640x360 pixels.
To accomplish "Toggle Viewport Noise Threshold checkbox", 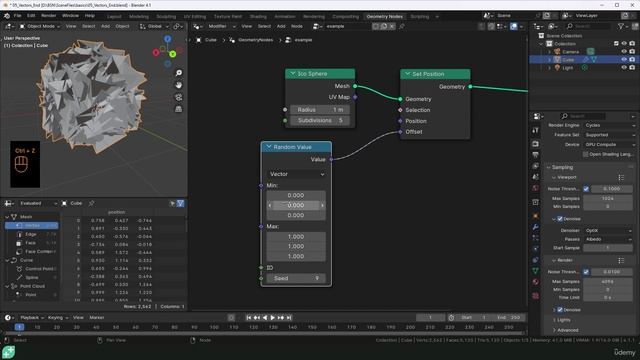I will pyautogui.click(x=586, y=189).
